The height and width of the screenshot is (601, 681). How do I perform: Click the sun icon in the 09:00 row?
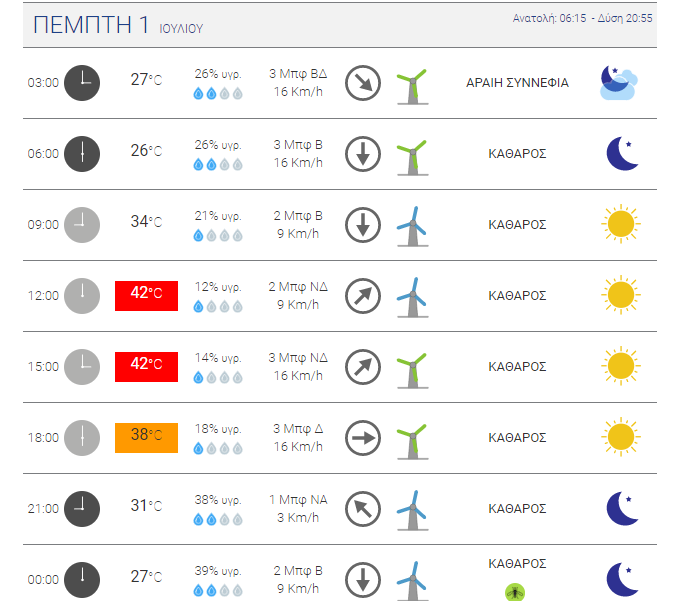[x=621, y=224]
